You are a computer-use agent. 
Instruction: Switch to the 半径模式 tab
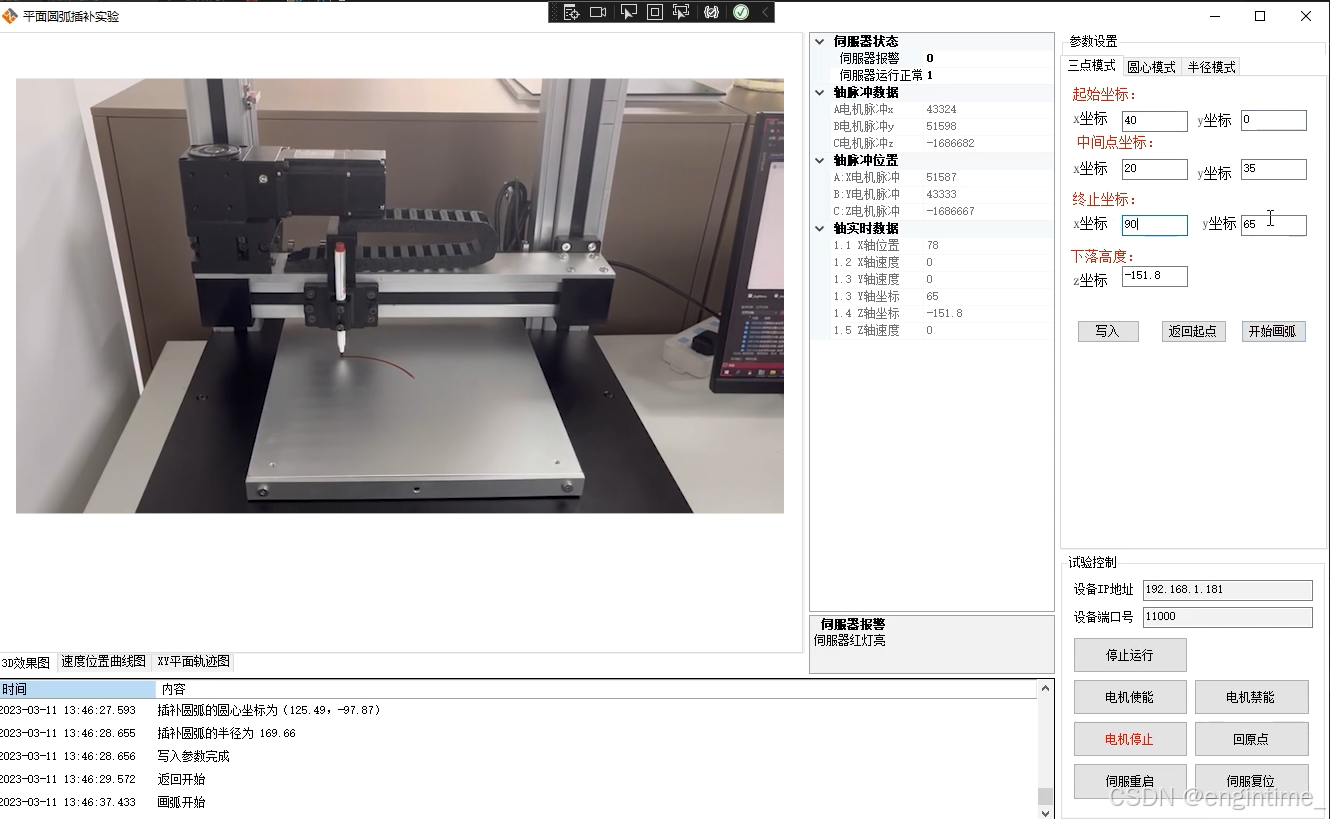coord(1211,67)
